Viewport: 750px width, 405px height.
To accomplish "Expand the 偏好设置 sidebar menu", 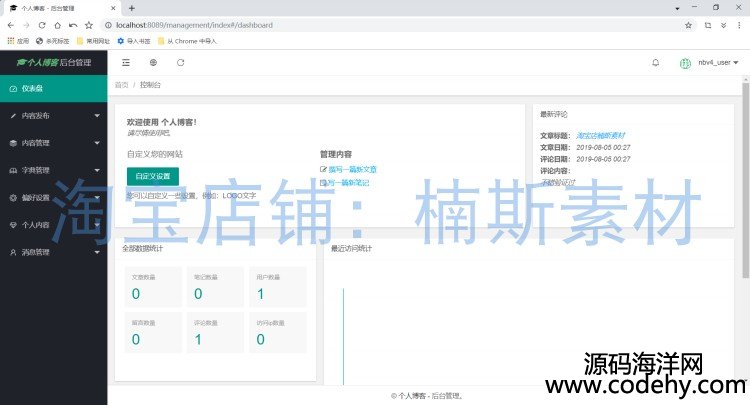I will [54, 197].
